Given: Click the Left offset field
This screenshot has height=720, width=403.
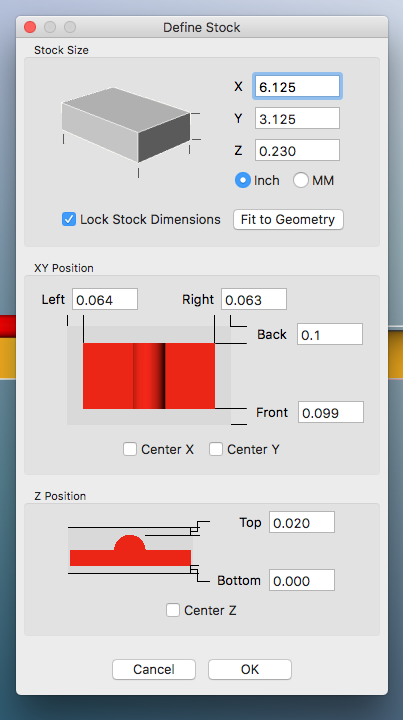Looking at the screenshot, I should point(105,299).
